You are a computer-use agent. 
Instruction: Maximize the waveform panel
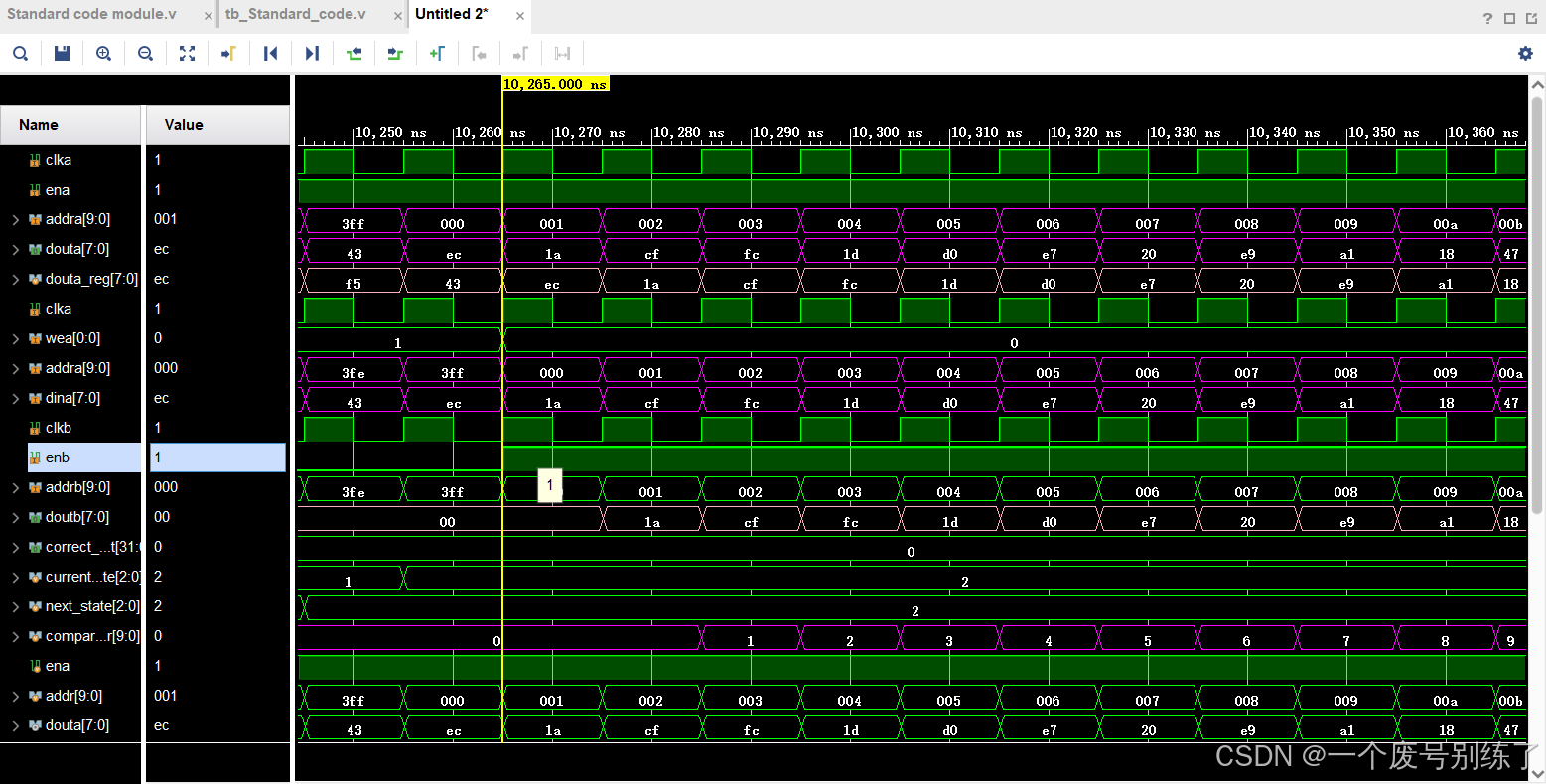pyautogui.click(x=1509, y=18)
